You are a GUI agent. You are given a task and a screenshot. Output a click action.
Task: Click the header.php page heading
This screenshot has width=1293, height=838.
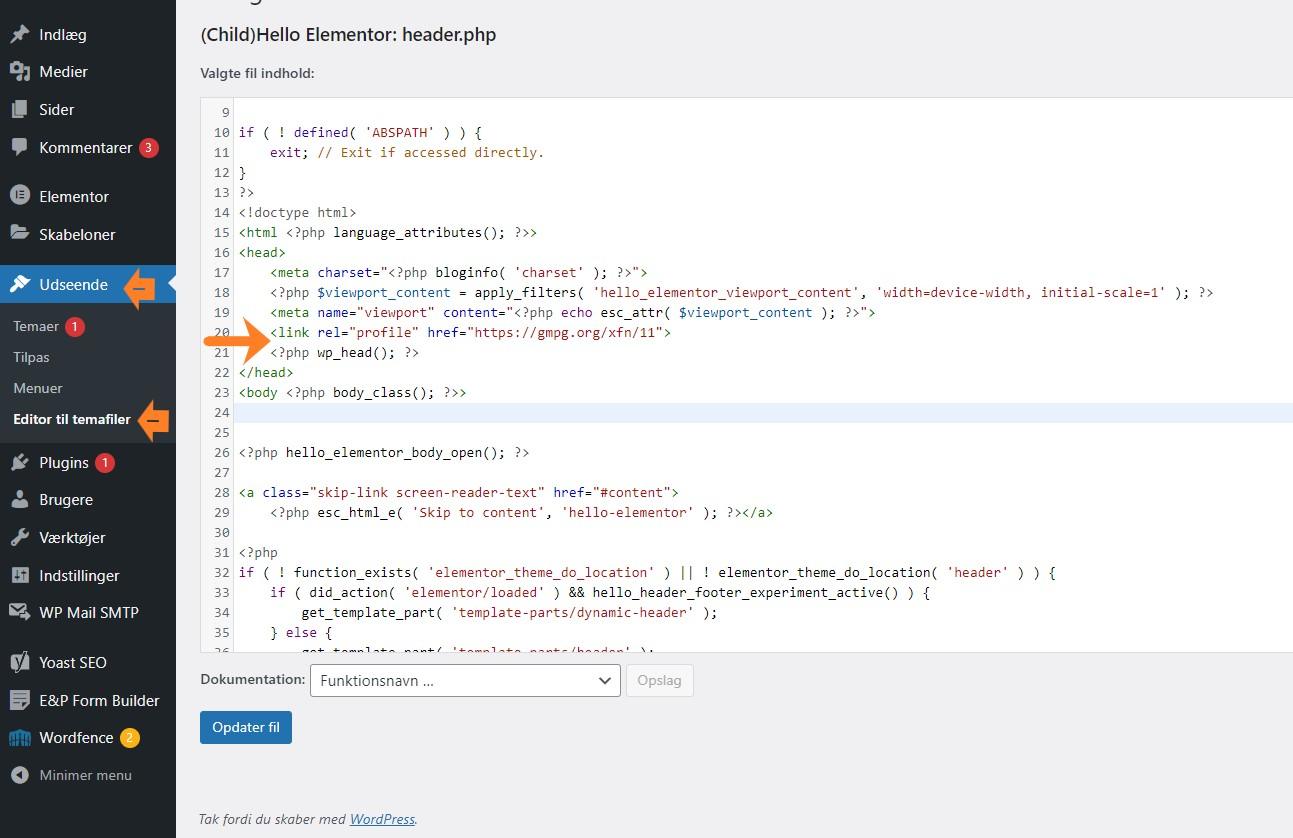348,35
